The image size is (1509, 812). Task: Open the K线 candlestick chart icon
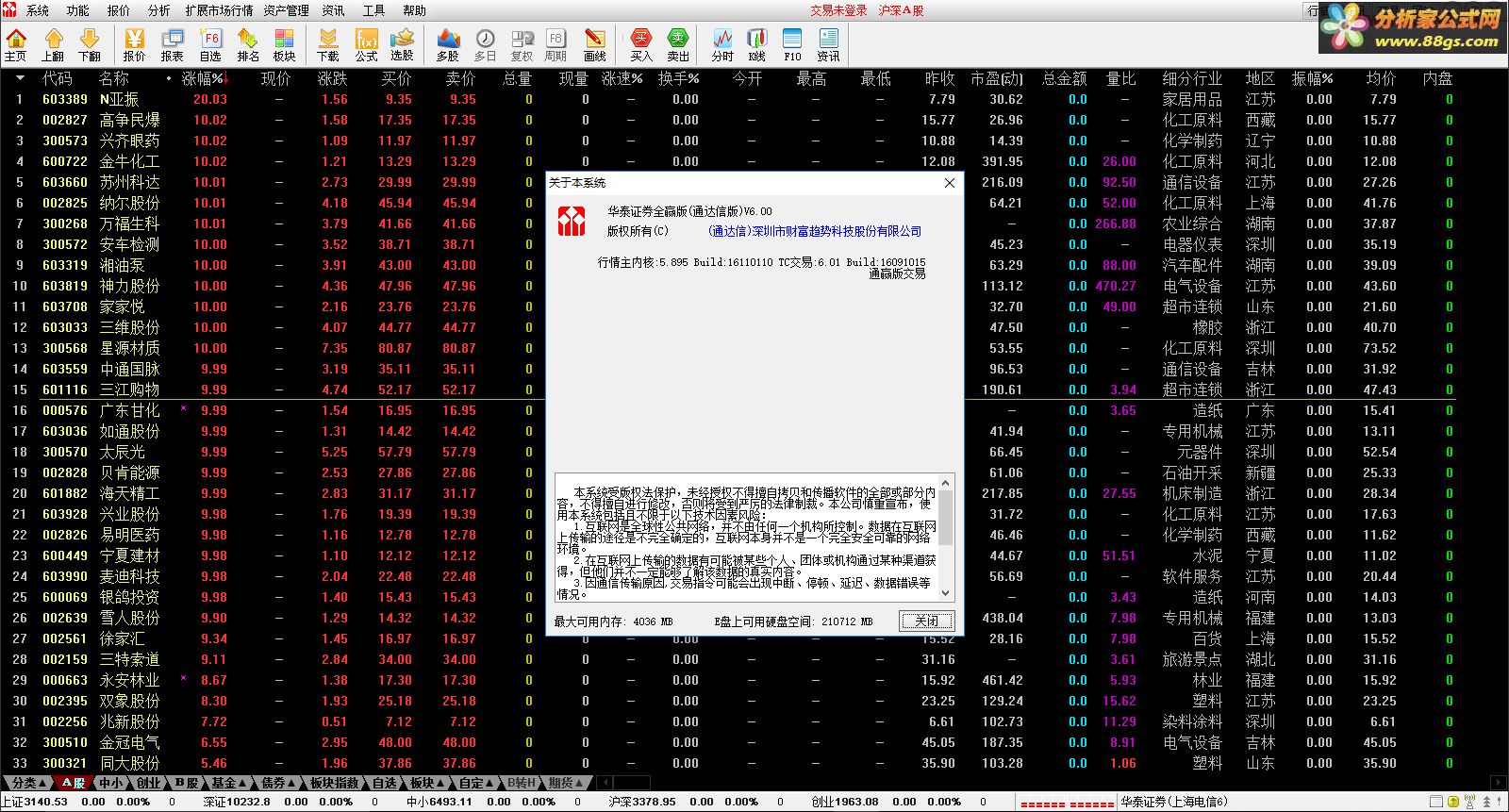[757, 44]
